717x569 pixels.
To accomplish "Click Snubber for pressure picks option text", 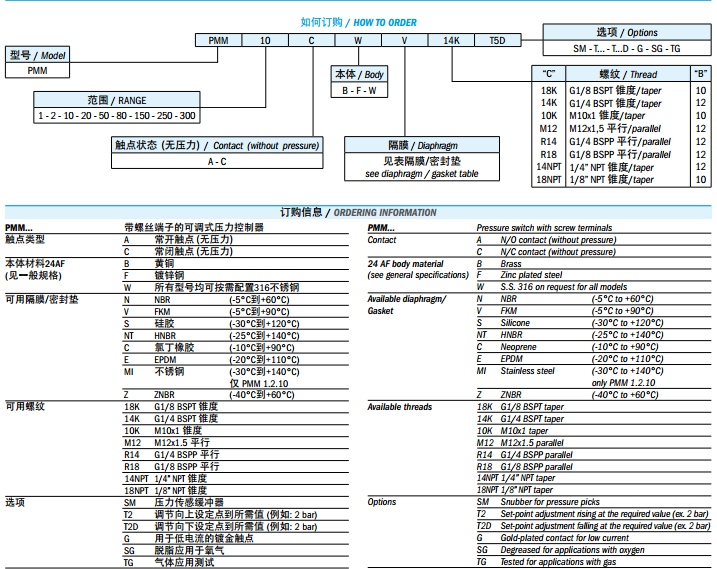I will (x=551, y=502).
